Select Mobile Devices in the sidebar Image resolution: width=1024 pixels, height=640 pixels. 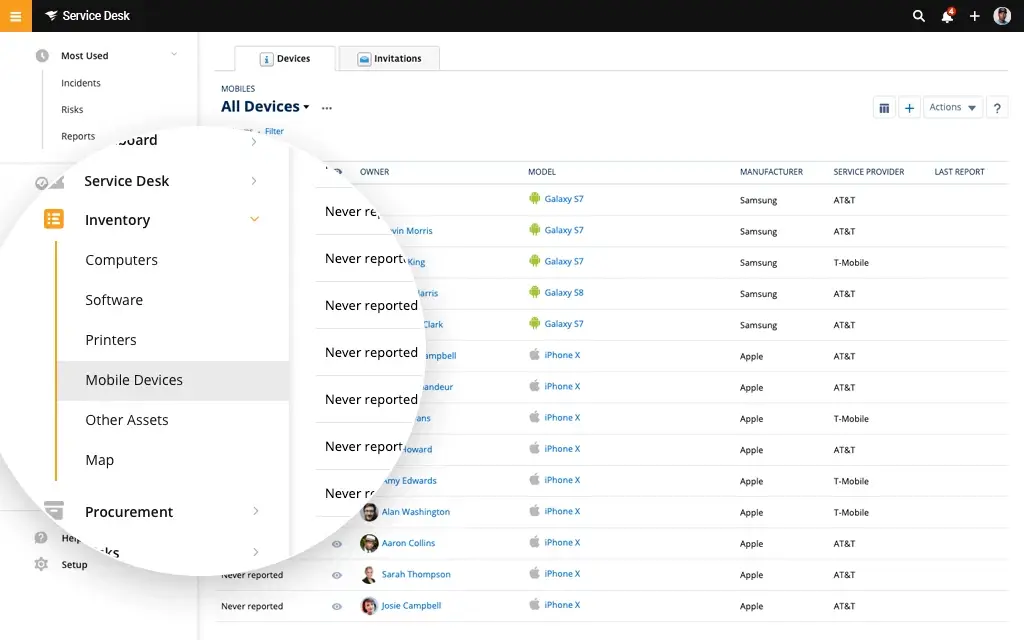134,380
